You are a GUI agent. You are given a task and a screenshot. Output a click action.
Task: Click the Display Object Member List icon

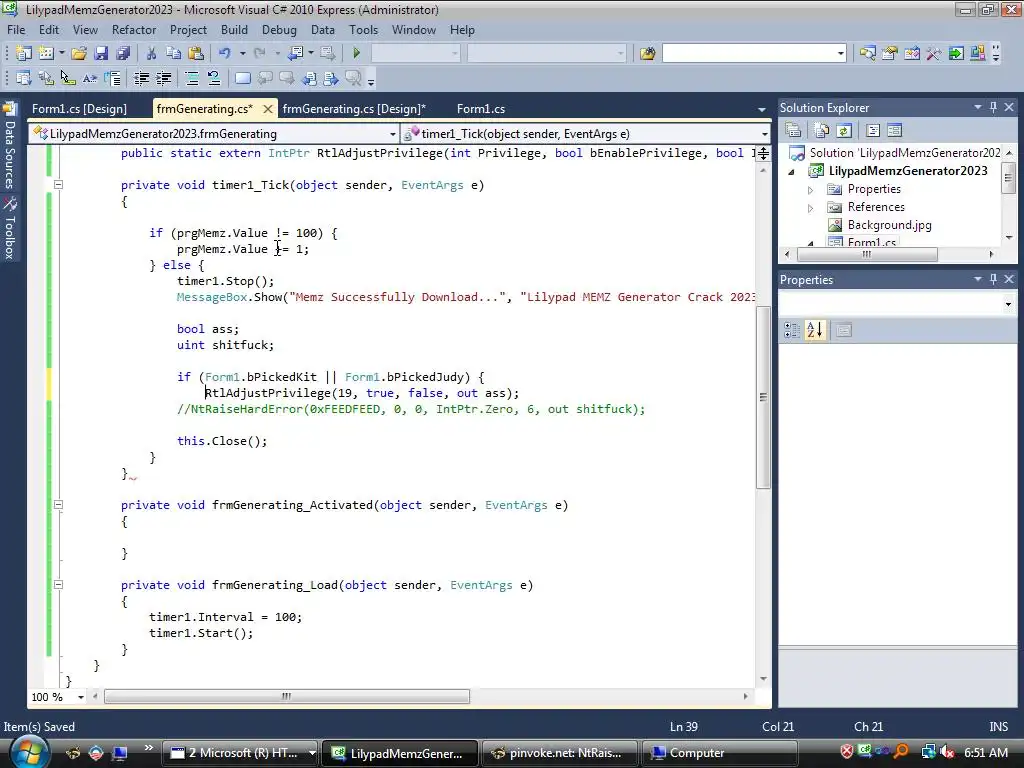tap(24, 78)
